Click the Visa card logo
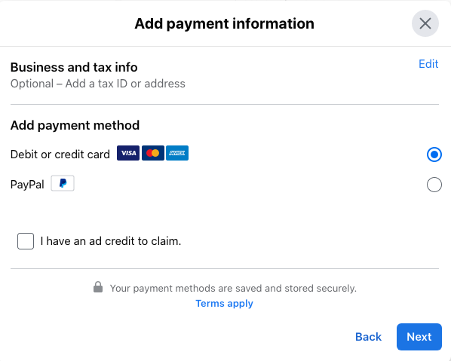The height and width of the screenshot is (361, 451). coord(128,153)
